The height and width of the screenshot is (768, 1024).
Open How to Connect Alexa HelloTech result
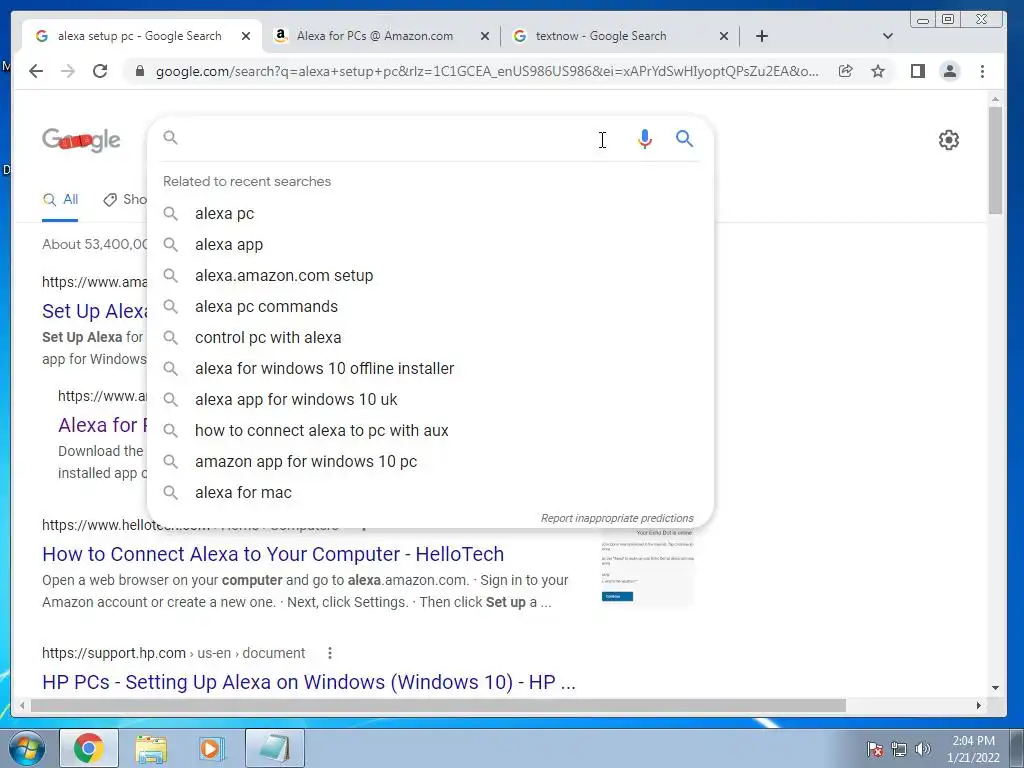pos(273,554)
